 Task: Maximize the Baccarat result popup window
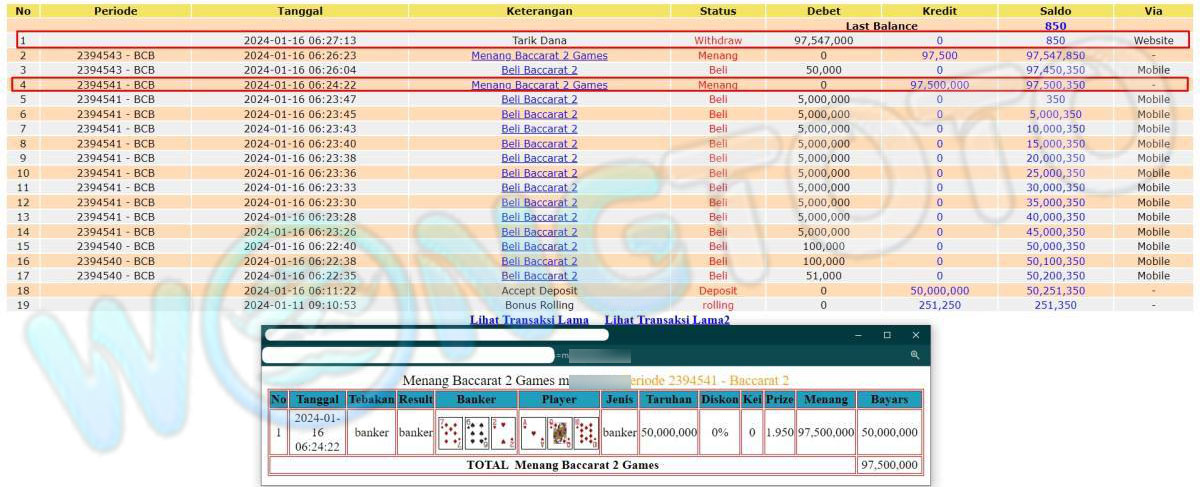click(886, 335)
